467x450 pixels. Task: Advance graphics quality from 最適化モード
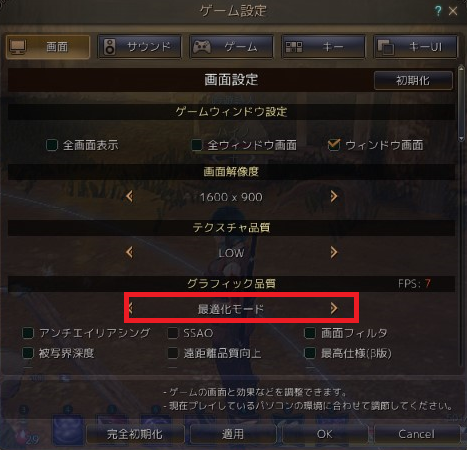tap(334, 308)
